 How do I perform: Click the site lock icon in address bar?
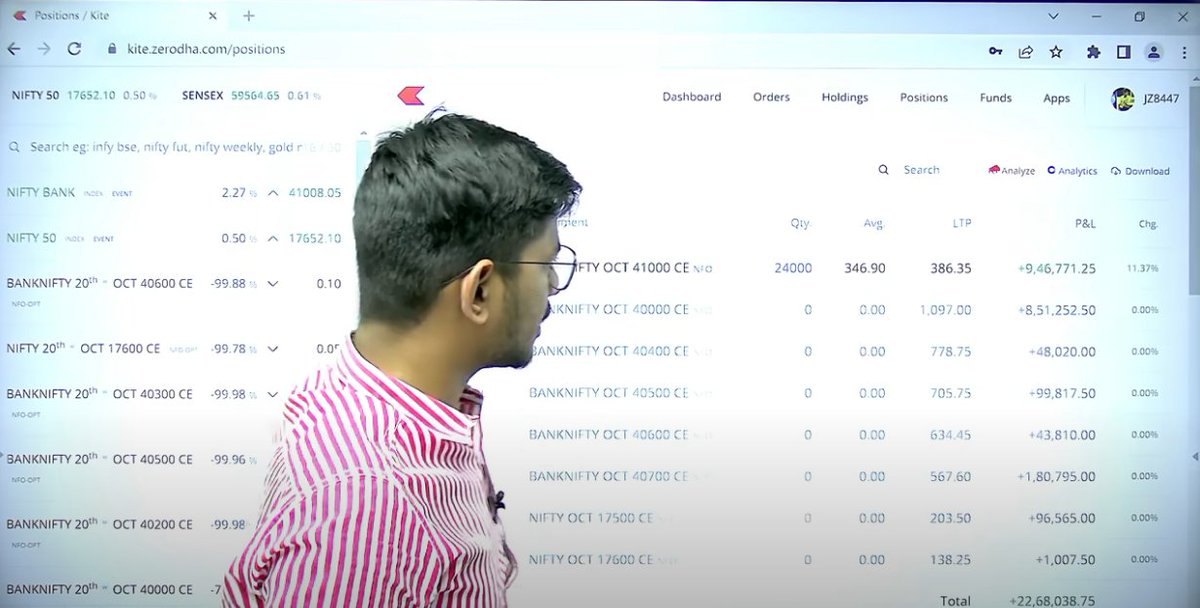(x=113, y=49)
